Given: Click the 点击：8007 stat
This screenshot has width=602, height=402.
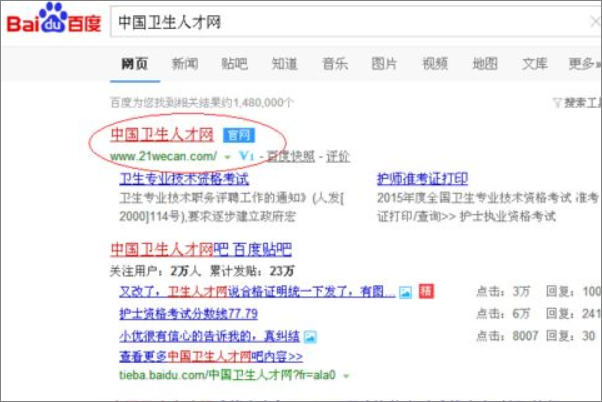Looking at the screenshot, I should coord(507,336).
